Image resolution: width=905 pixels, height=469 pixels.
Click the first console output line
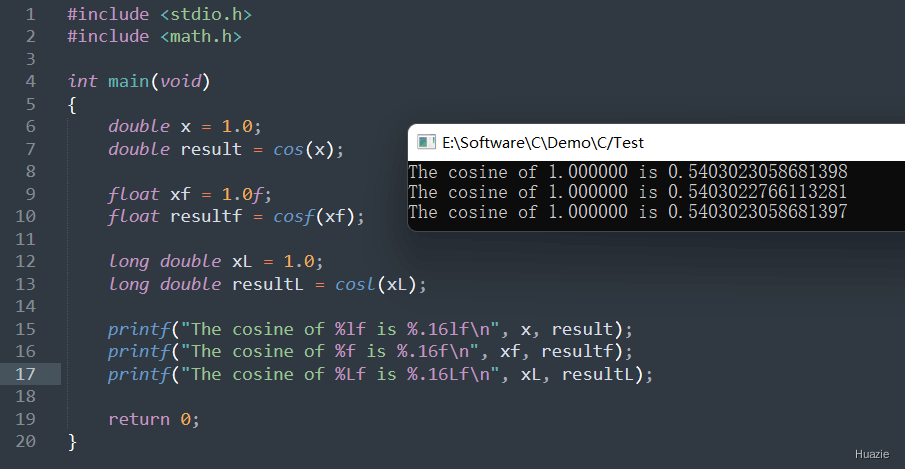pos(628,172)
